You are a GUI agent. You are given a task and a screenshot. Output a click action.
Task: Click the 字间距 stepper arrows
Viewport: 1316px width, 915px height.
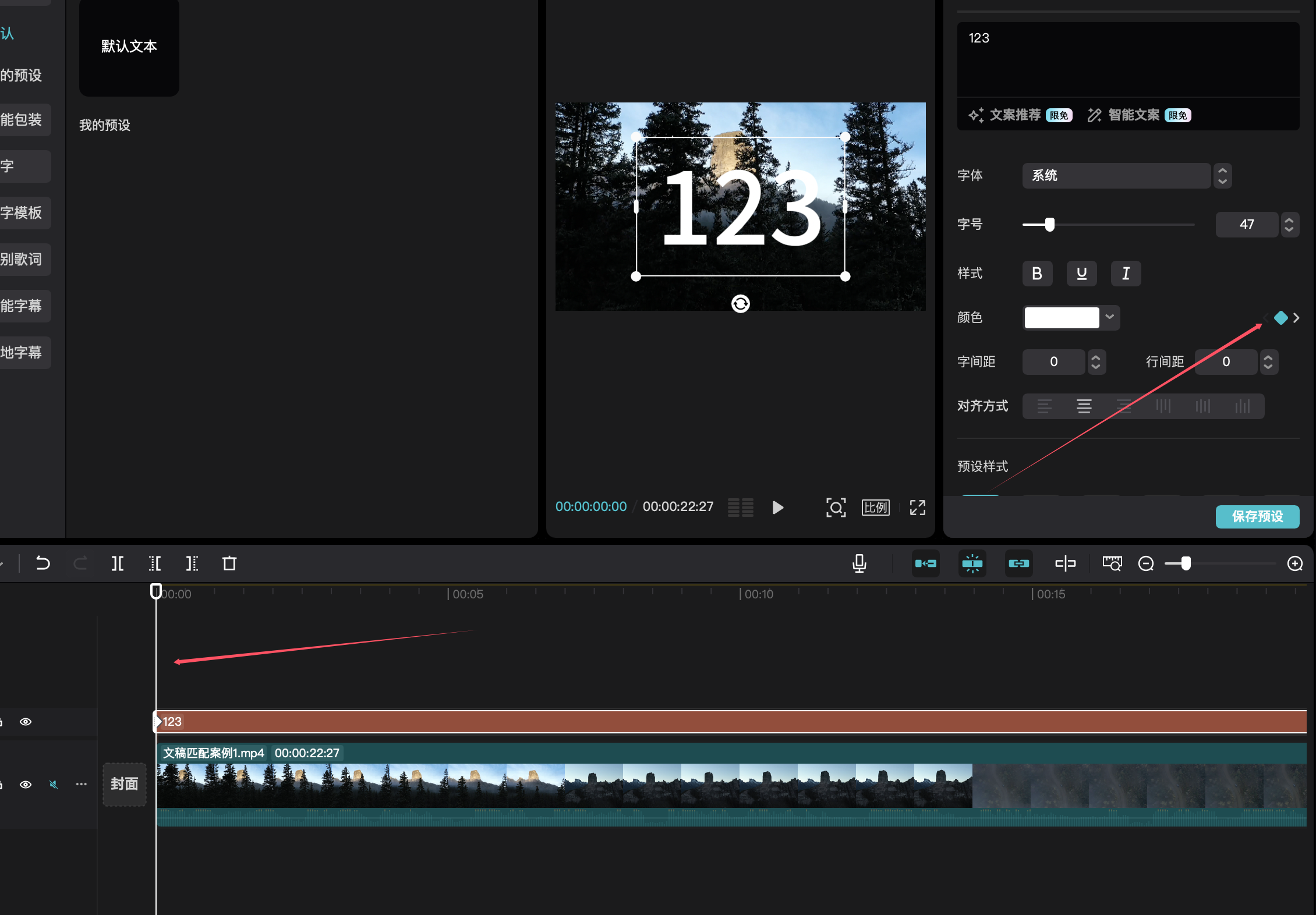[1096, 362]
